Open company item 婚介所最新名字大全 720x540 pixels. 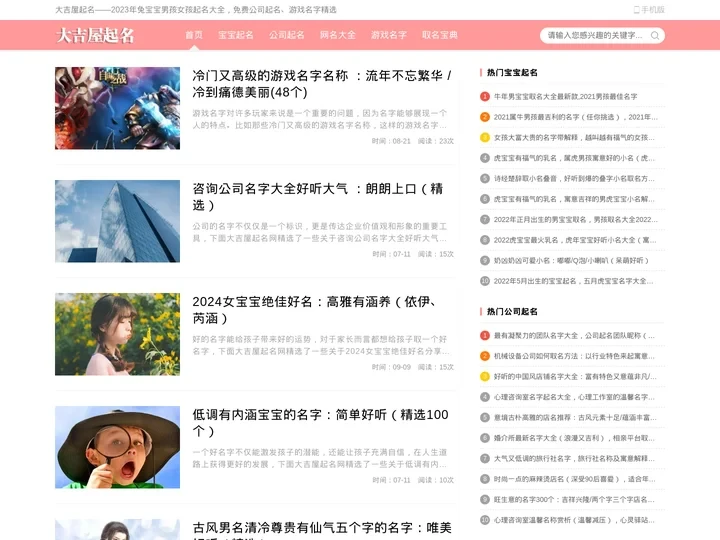(x=574, y=438)
